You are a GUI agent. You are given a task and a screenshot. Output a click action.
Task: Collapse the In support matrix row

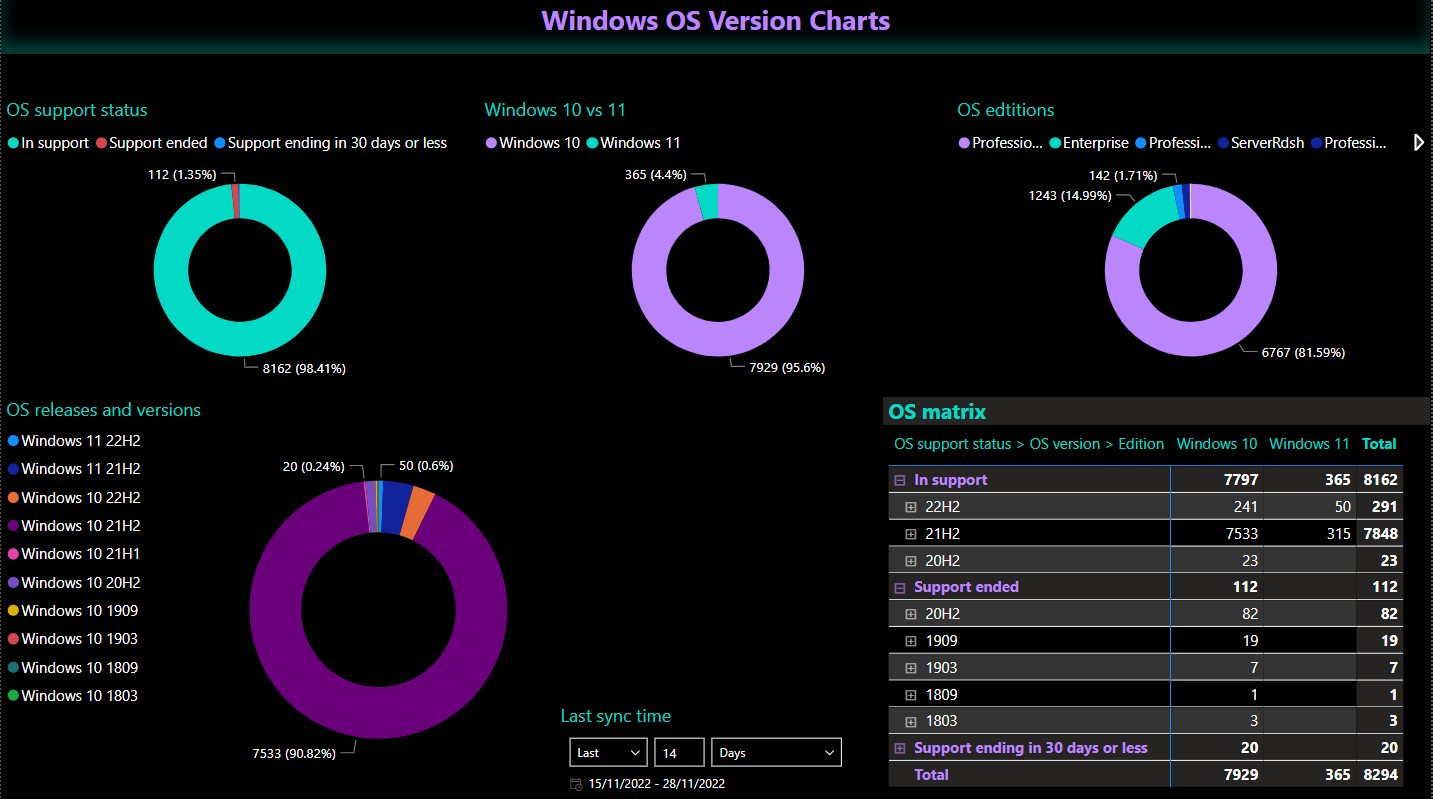[899, 480]
